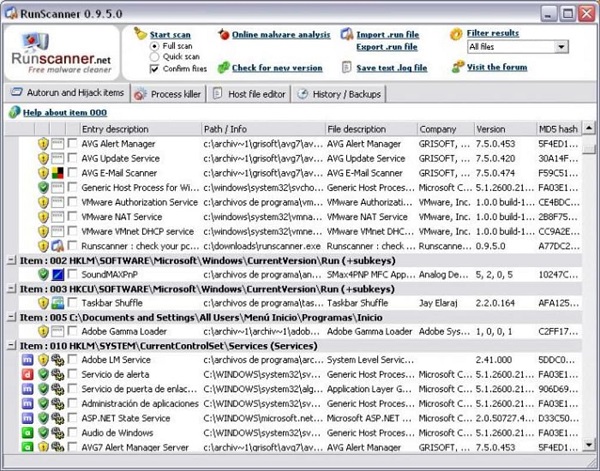This screenshot has width=600, height=471.
Task: Click the broom icon beside Start scan
Action: [140, 34]
